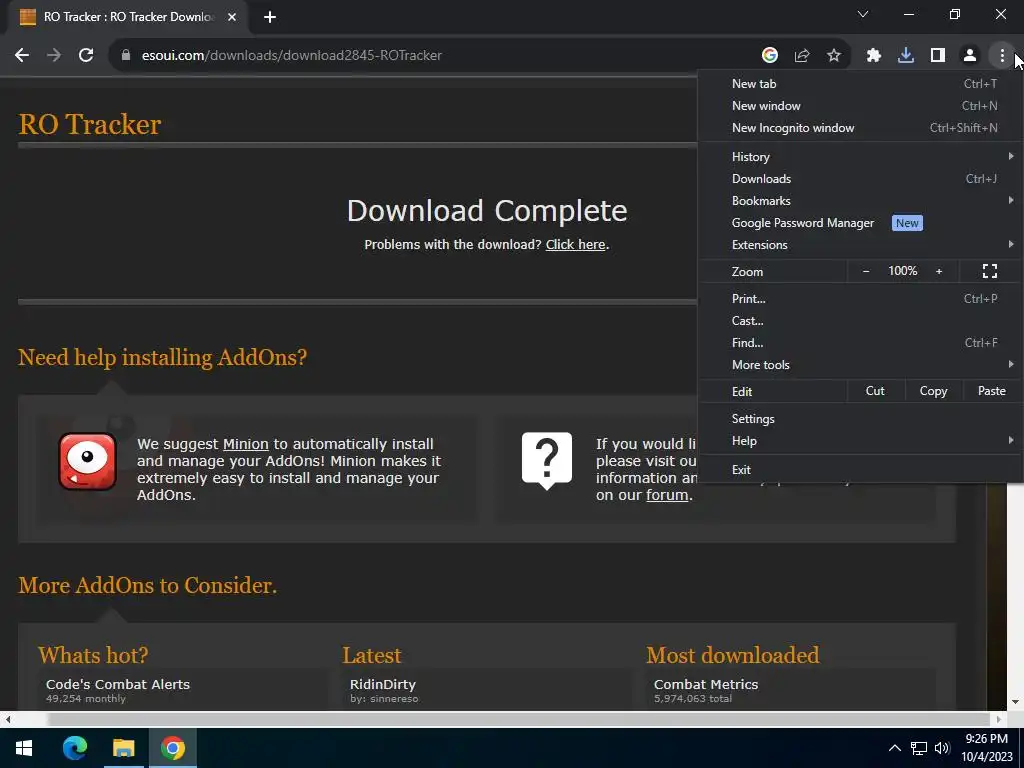
Task: Click the vertical scrollbar down arrow
Action: (1015, 703)
